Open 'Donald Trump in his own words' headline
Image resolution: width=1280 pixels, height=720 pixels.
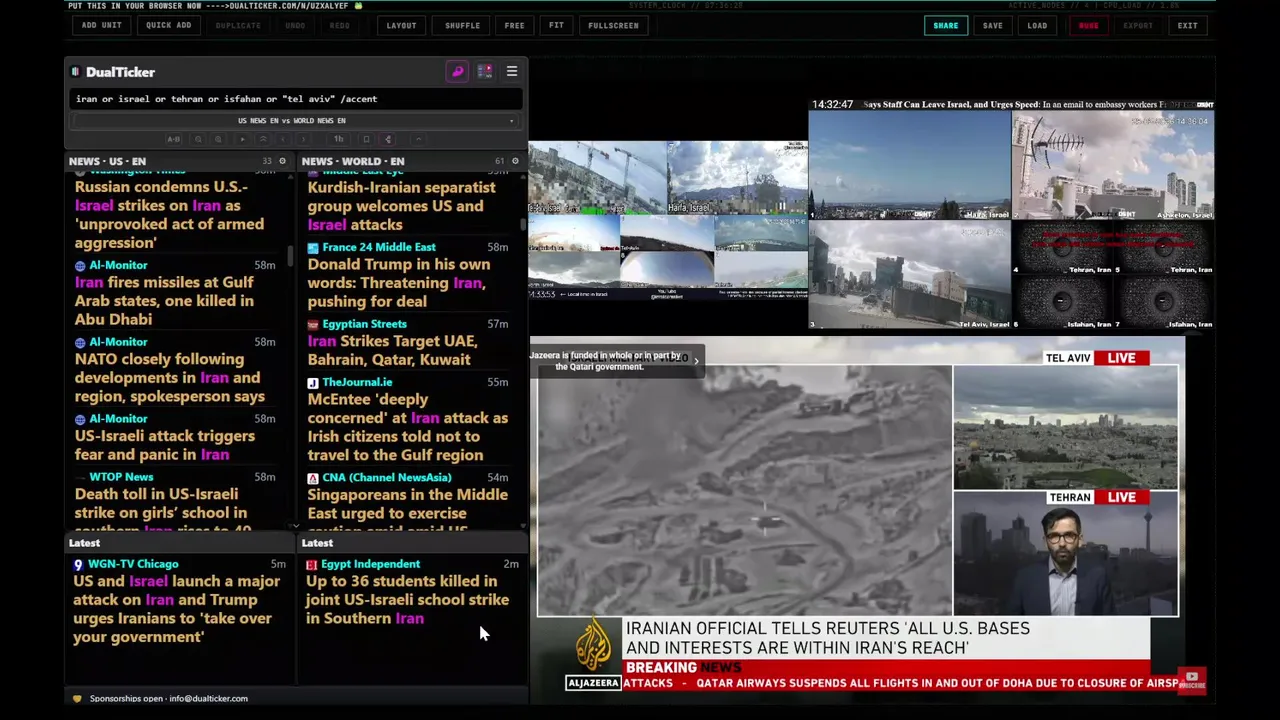(398, 283)
